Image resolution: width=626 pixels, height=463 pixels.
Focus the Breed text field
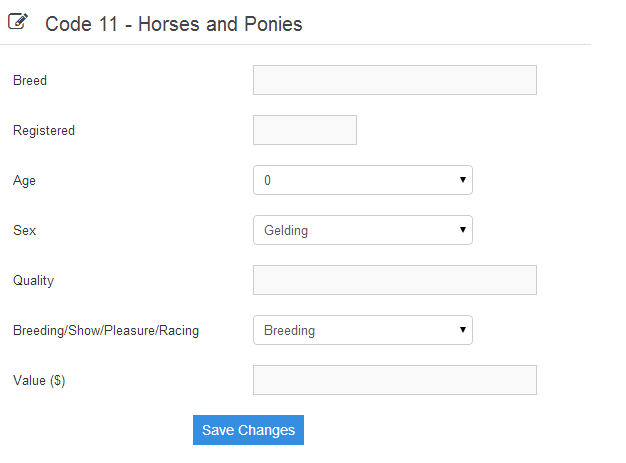[395, 80]
